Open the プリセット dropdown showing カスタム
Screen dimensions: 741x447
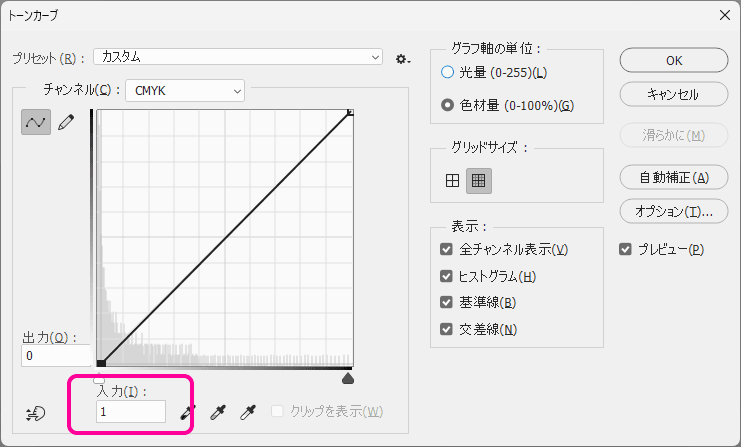pos(238,57)
